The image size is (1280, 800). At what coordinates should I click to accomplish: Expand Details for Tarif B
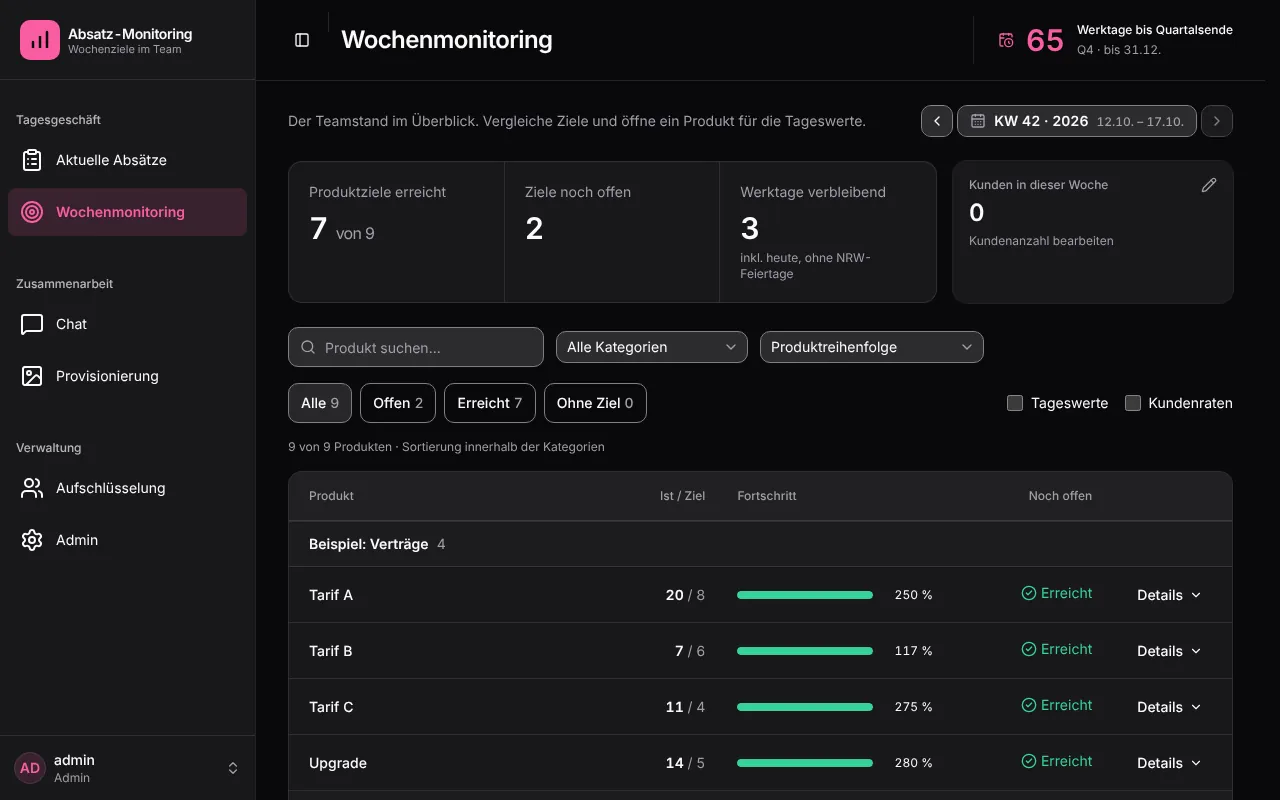(1169, 651)
